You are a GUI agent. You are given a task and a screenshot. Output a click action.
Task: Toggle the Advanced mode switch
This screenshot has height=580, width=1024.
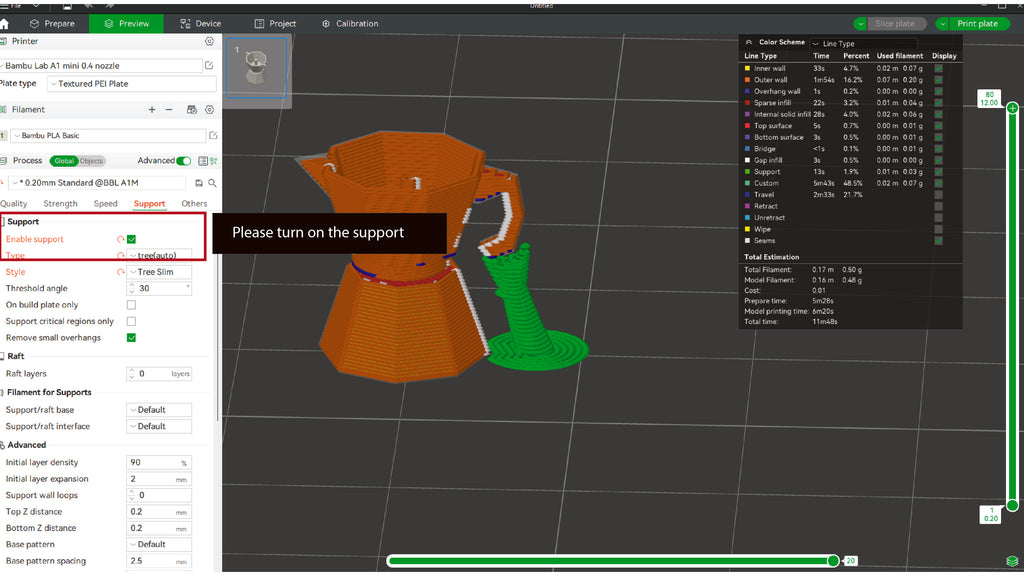point(184,161)
